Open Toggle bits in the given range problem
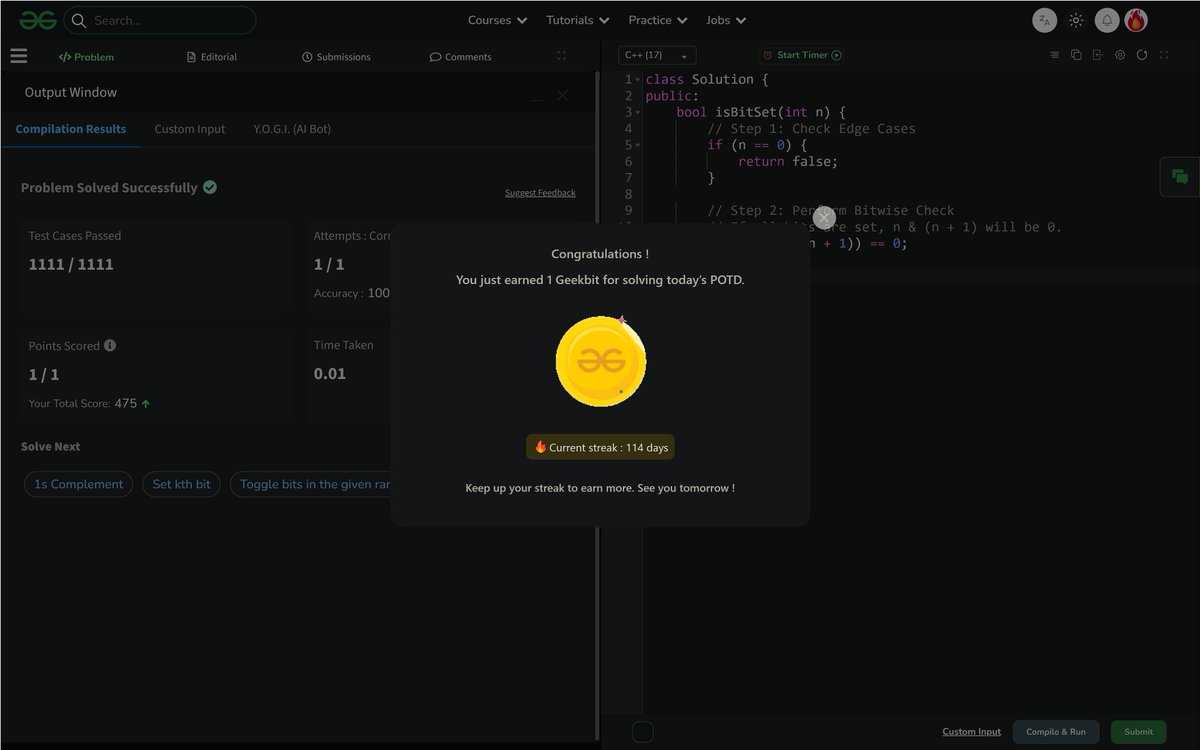This screenshot has width=1200, height=750. [x=312, y=484]
